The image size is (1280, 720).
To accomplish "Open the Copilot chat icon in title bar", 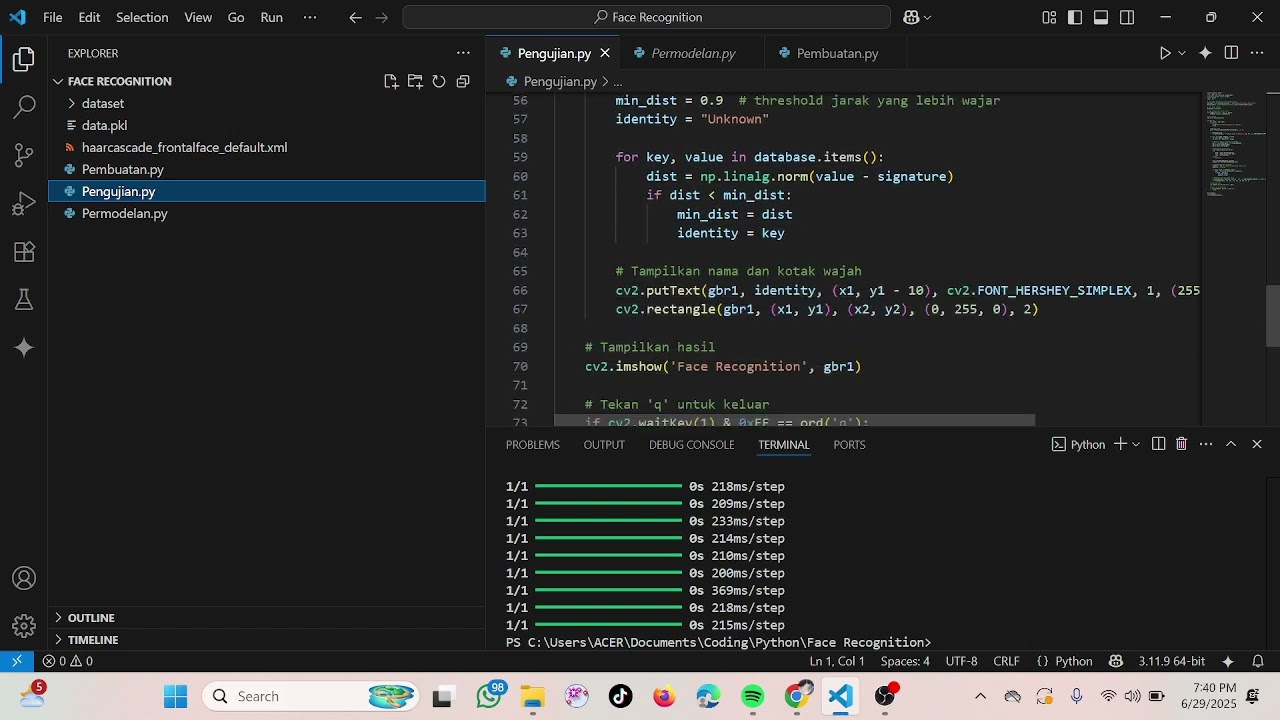I will click(x=911, y=17).
